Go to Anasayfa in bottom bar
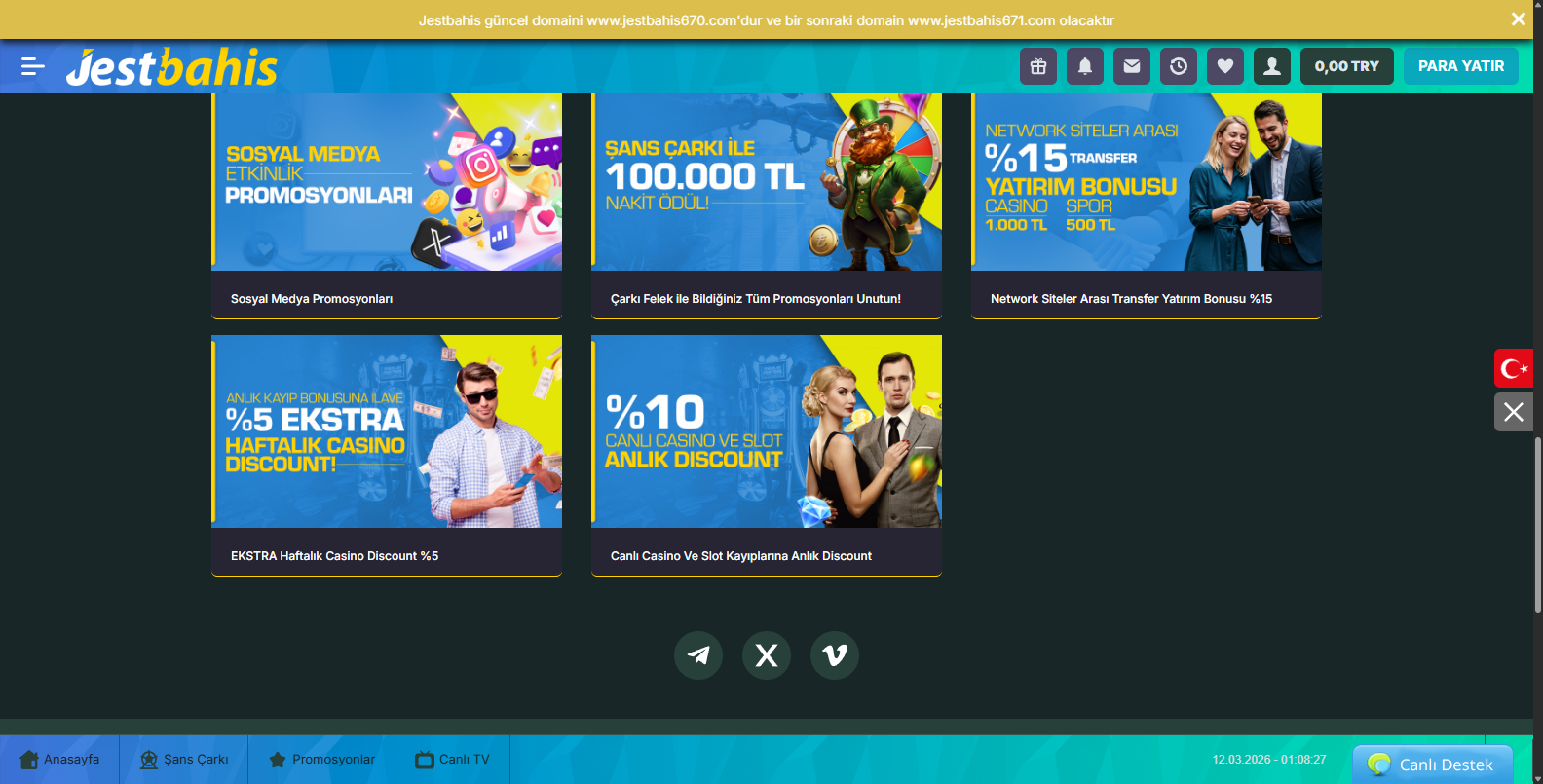This screenshot has height=784, width=1543. (59, 760)
